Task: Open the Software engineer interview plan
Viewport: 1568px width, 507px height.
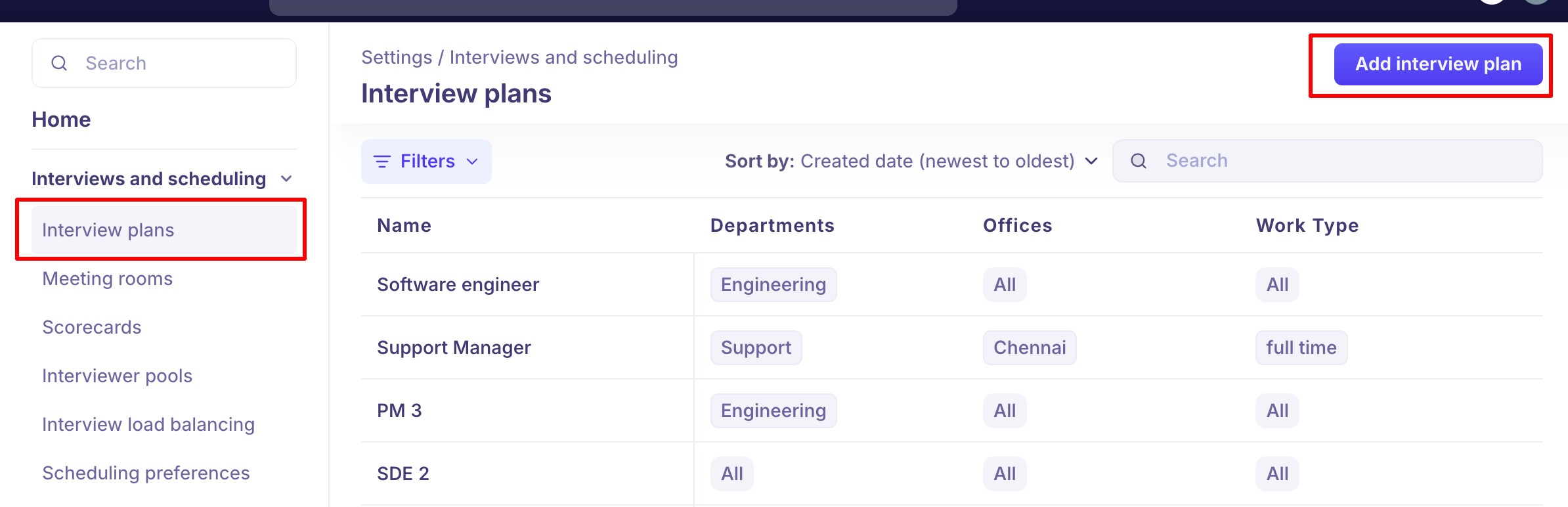Action: click(x=458, y=284)
